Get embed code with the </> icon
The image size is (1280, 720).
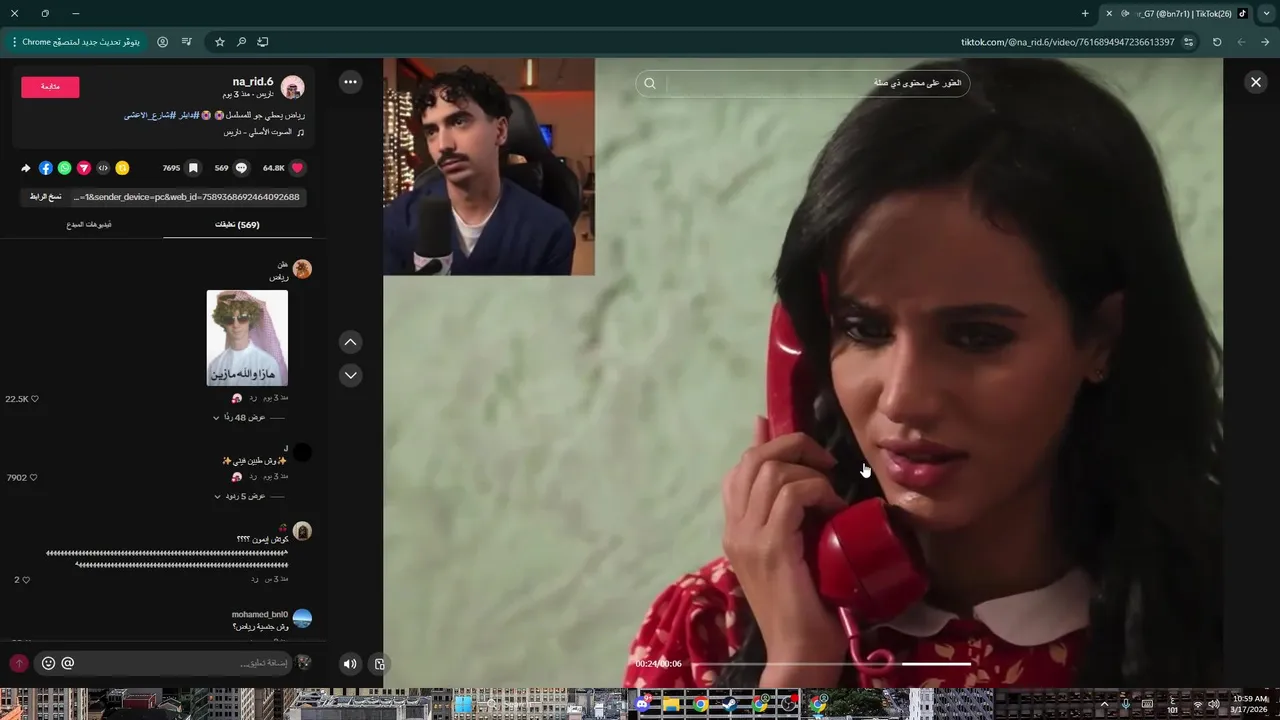103,168
